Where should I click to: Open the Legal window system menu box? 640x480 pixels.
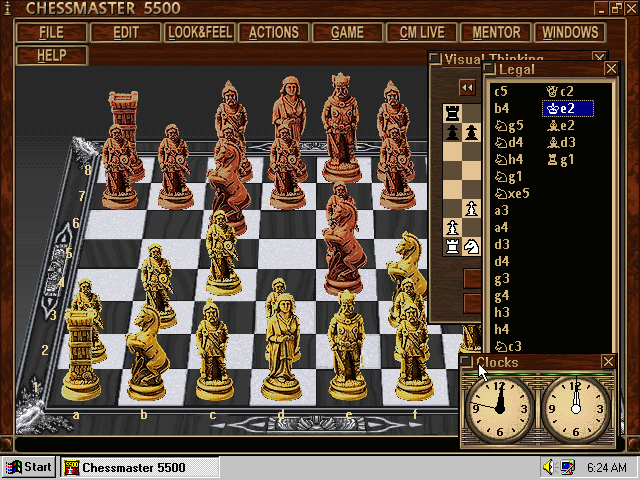[x=489, y=69]
